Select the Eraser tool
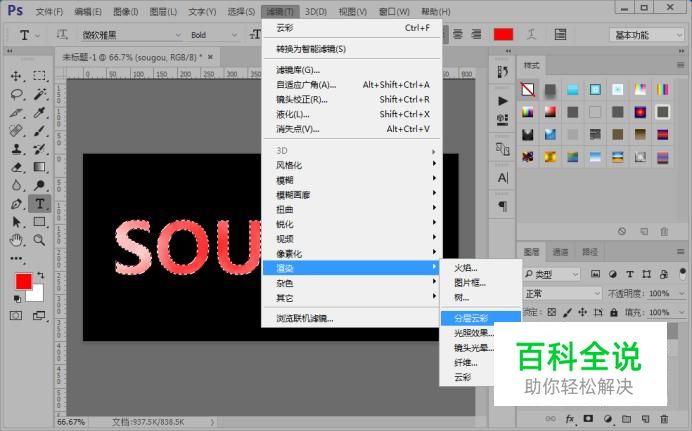The image size is (692, 431). [16, 167]
